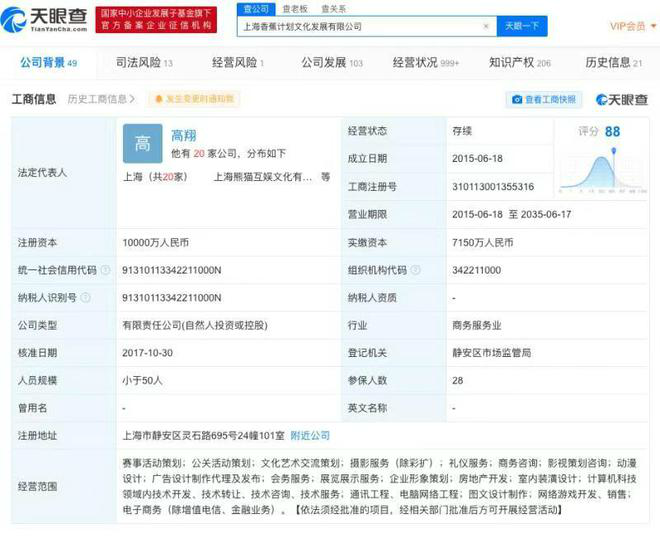Switch to the 查关系 search tab
The image size is (660, 538).
pos(333,9)
